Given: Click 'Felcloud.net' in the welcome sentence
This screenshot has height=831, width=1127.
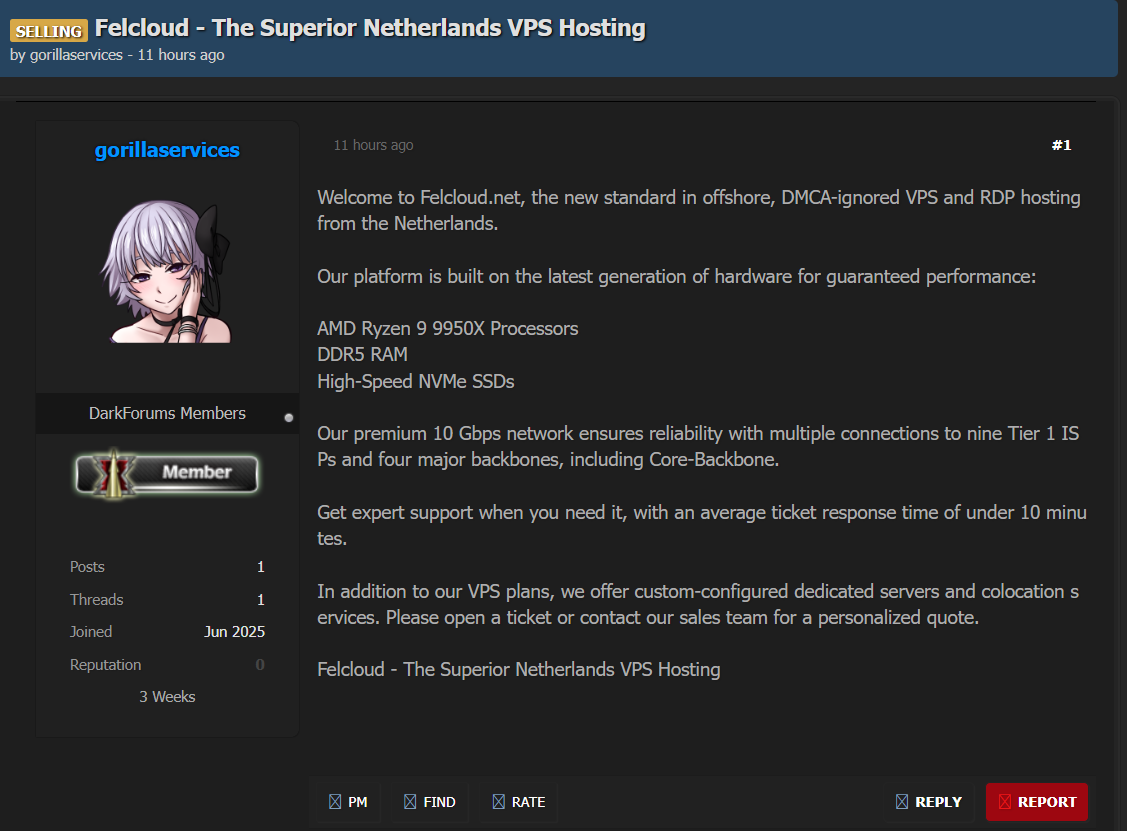Looking at the screenshot, I should click(x=470, y=198).
